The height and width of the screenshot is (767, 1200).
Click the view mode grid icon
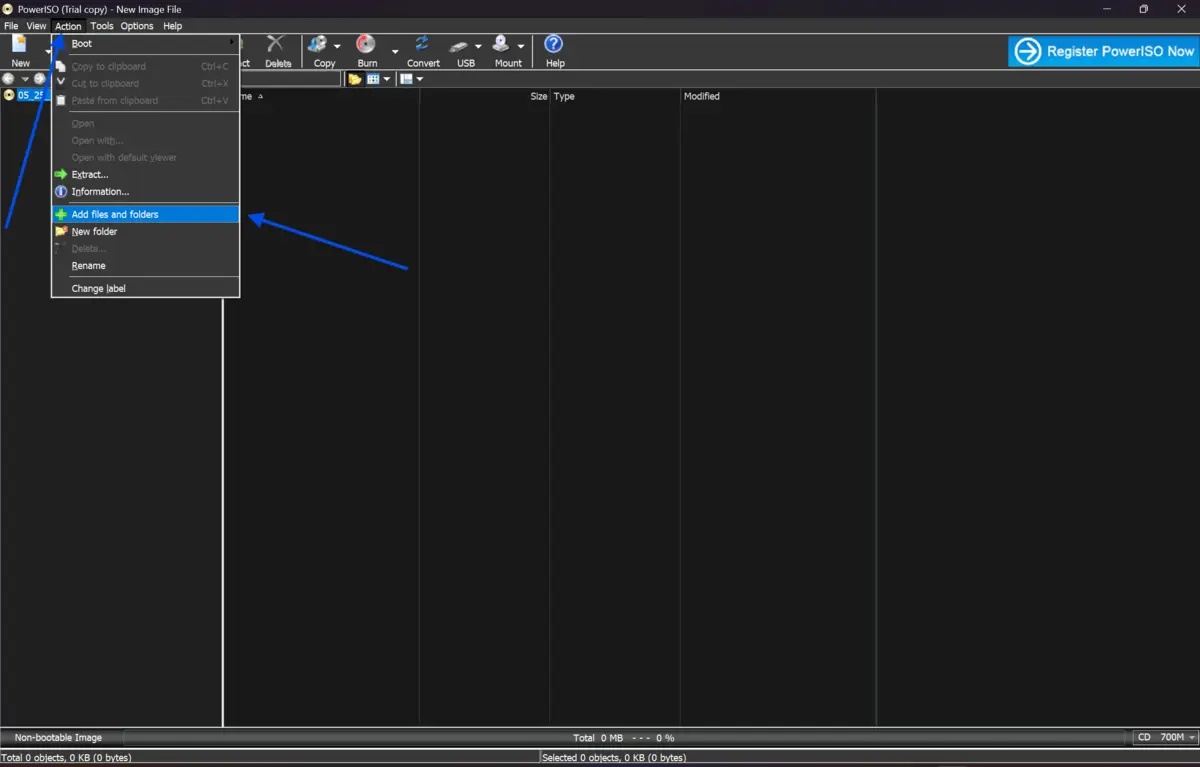373,79
